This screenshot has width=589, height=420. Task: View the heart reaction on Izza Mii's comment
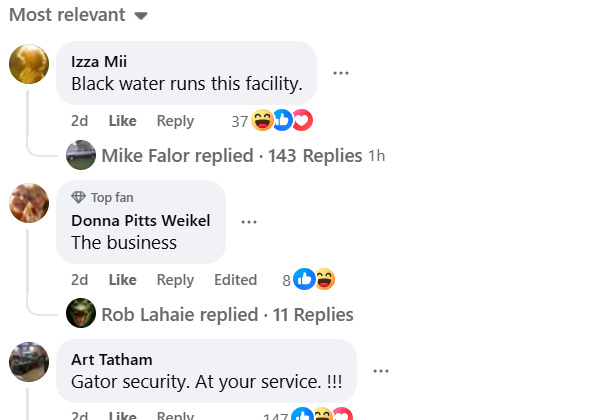click(x=303, y=120)
